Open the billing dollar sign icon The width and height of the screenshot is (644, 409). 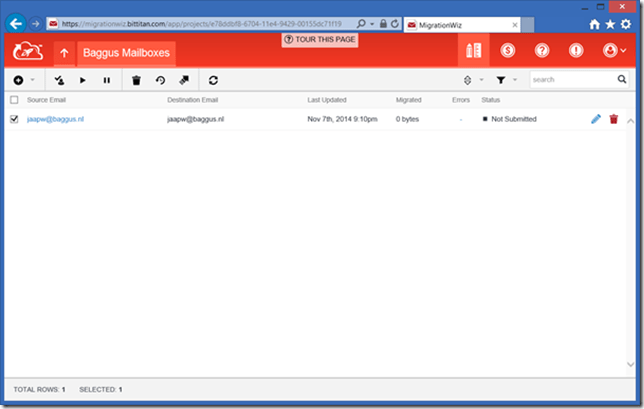point(508,50)
